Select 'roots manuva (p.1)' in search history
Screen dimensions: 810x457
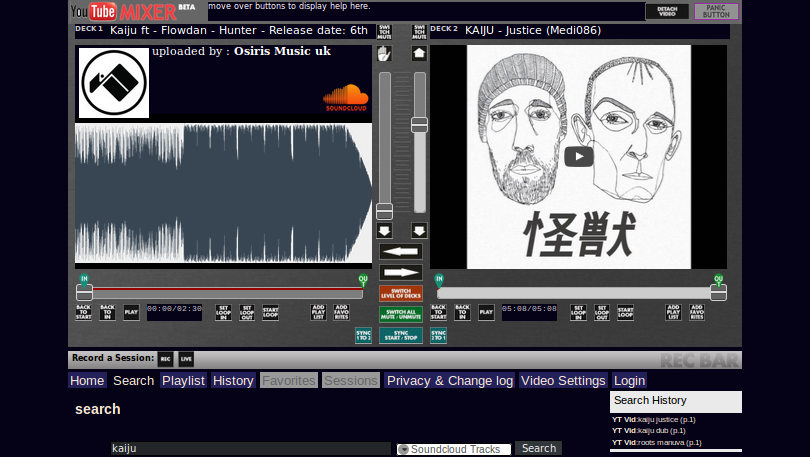coord(657,443)
